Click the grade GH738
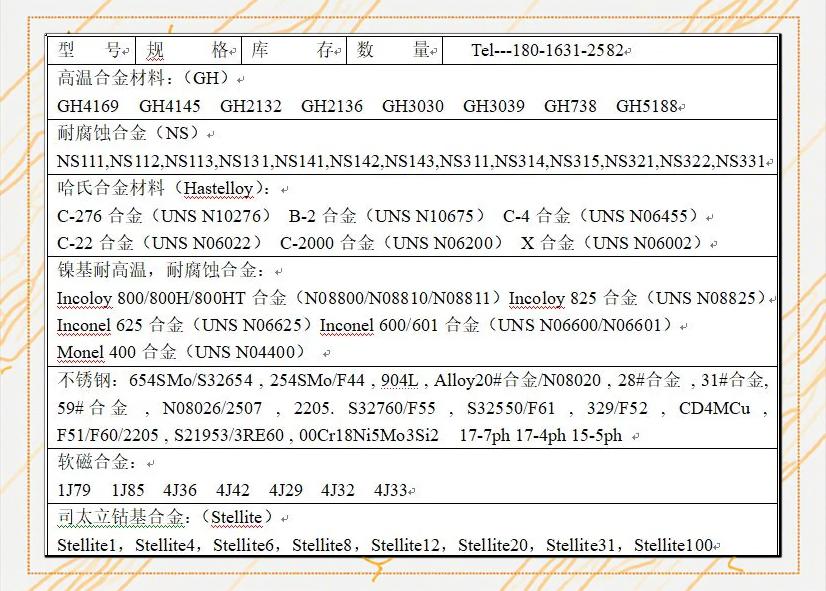The width and height of the screenshot is (826, 591). [571, 106]
